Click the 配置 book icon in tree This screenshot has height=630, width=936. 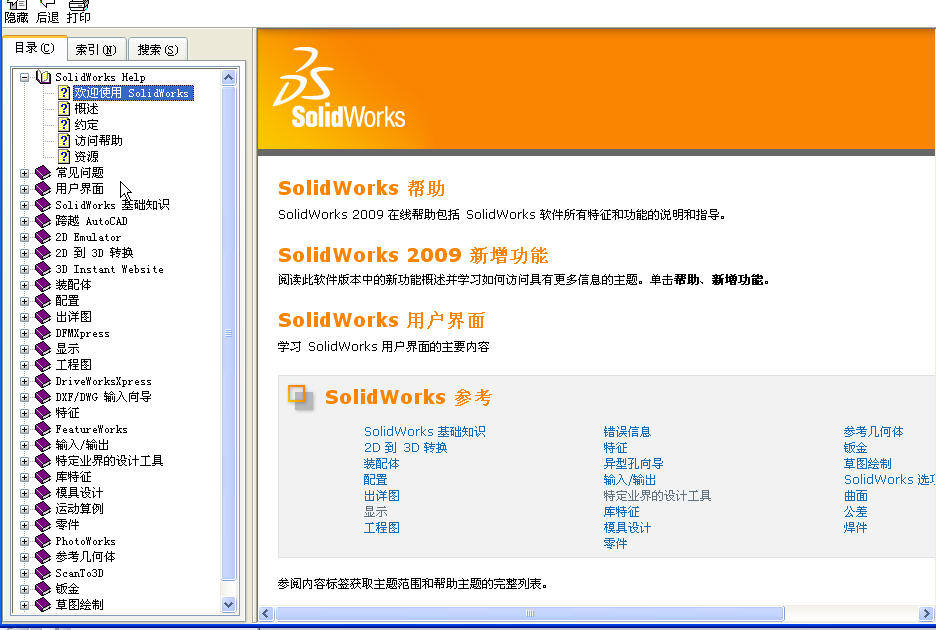tap(43, 301)
